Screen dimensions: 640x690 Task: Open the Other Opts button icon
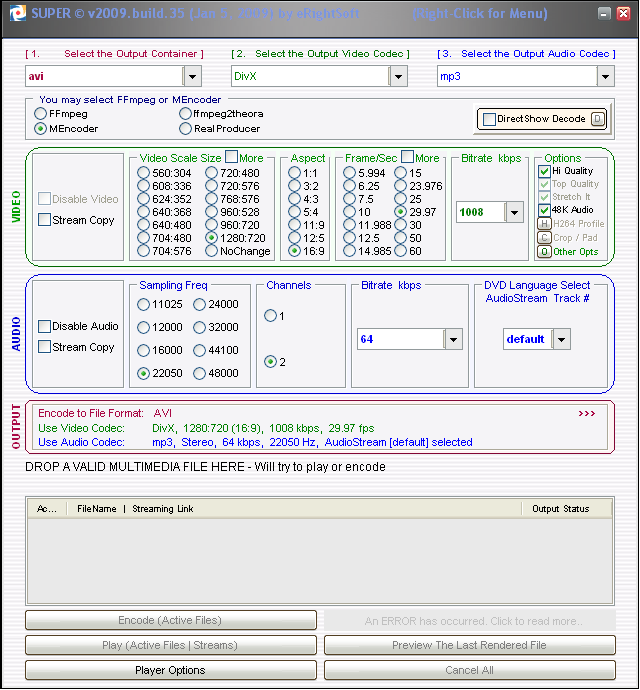coord(544,252)
